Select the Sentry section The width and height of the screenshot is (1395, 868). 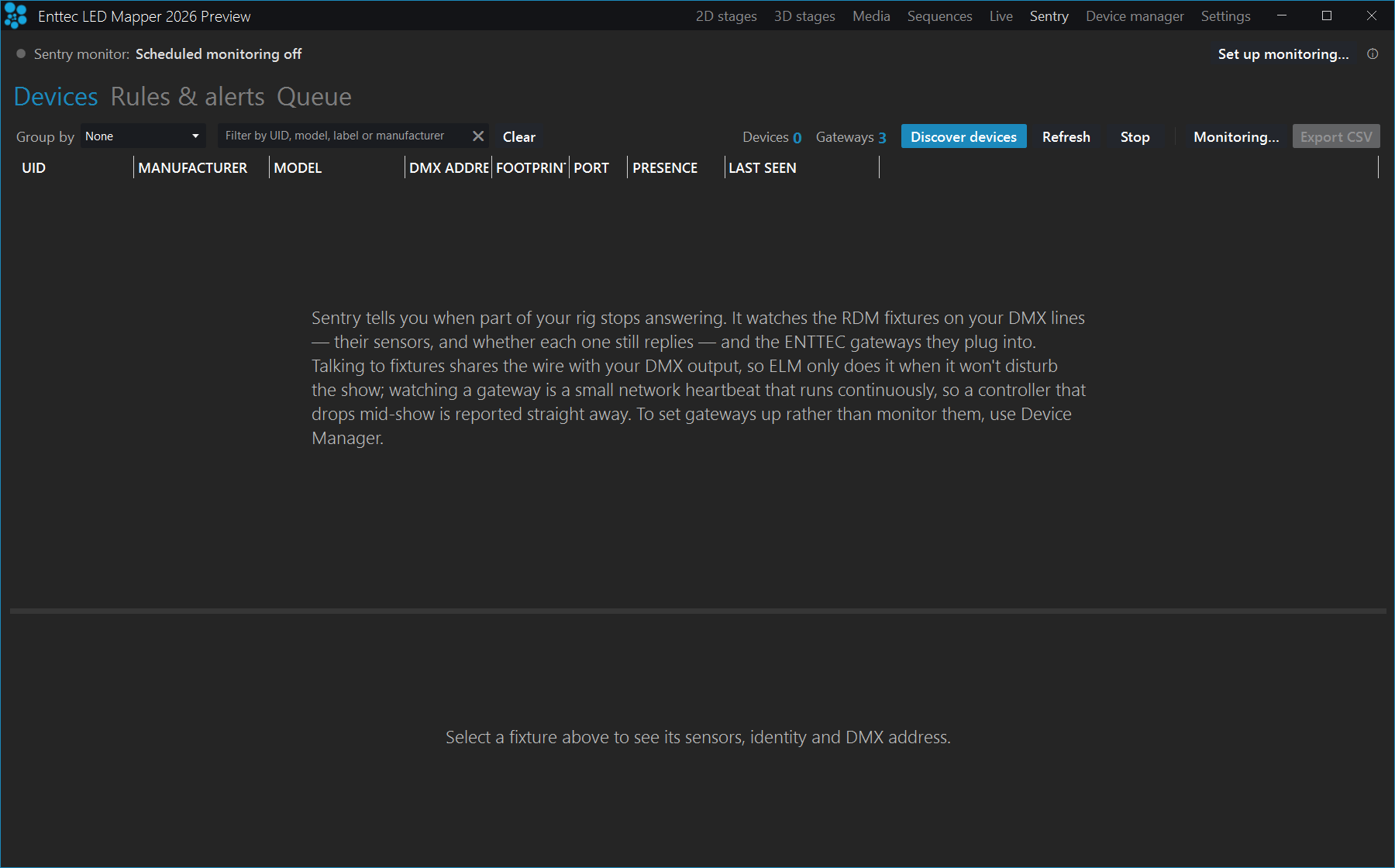point(1049,16)
